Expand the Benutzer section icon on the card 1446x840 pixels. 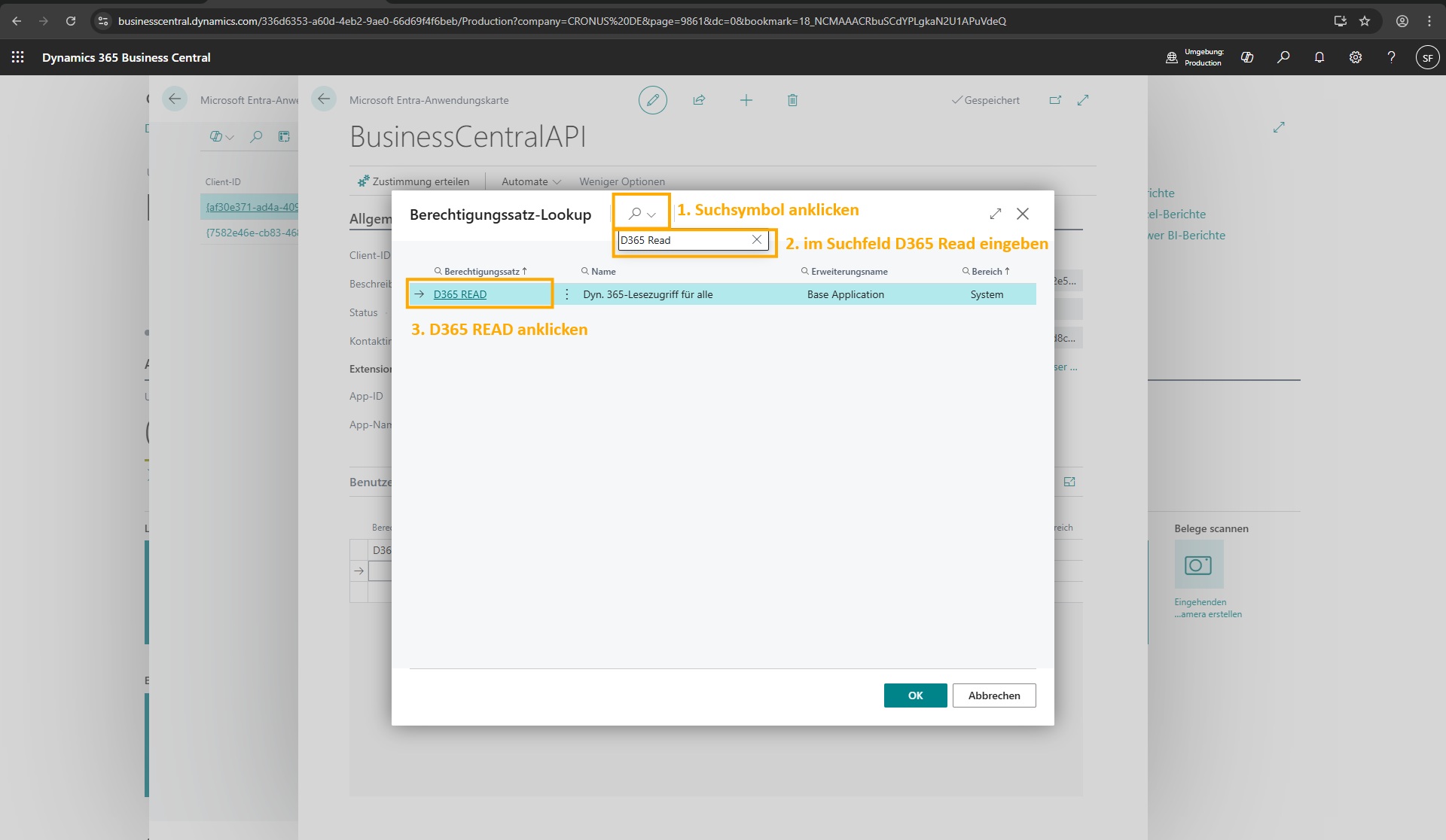point(1069,482)
